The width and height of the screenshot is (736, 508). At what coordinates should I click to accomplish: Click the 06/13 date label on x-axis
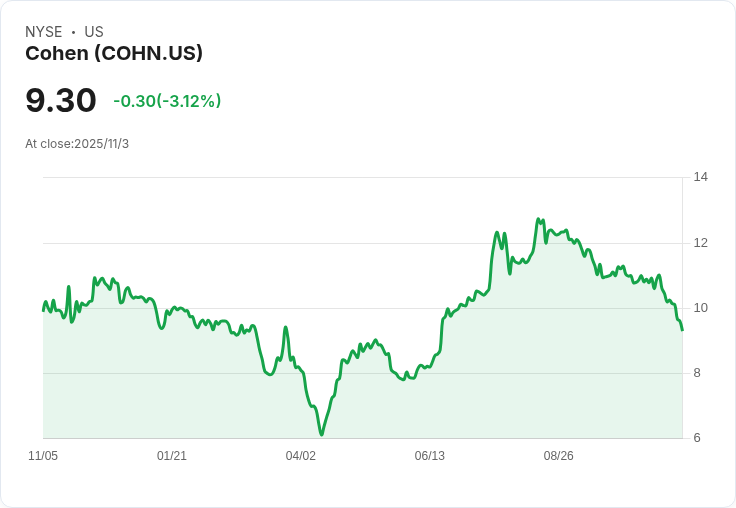[x=429, y=455]
